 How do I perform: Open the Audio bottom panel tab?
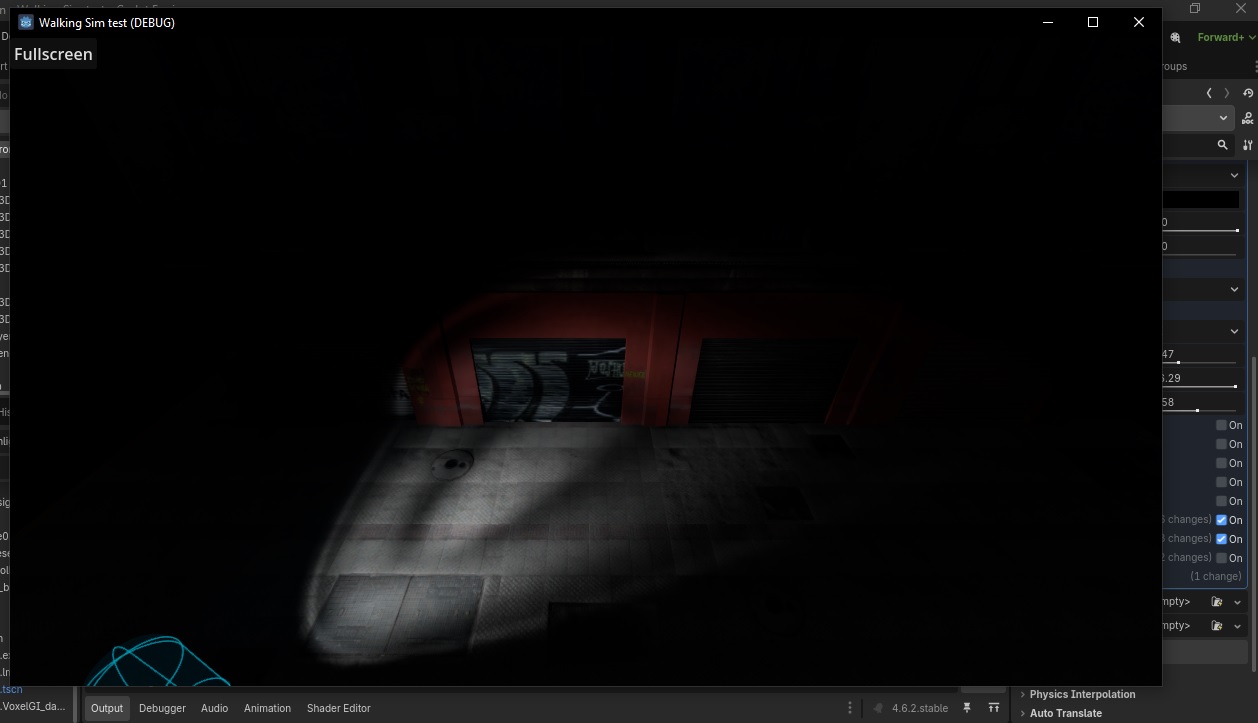[215, 708]
